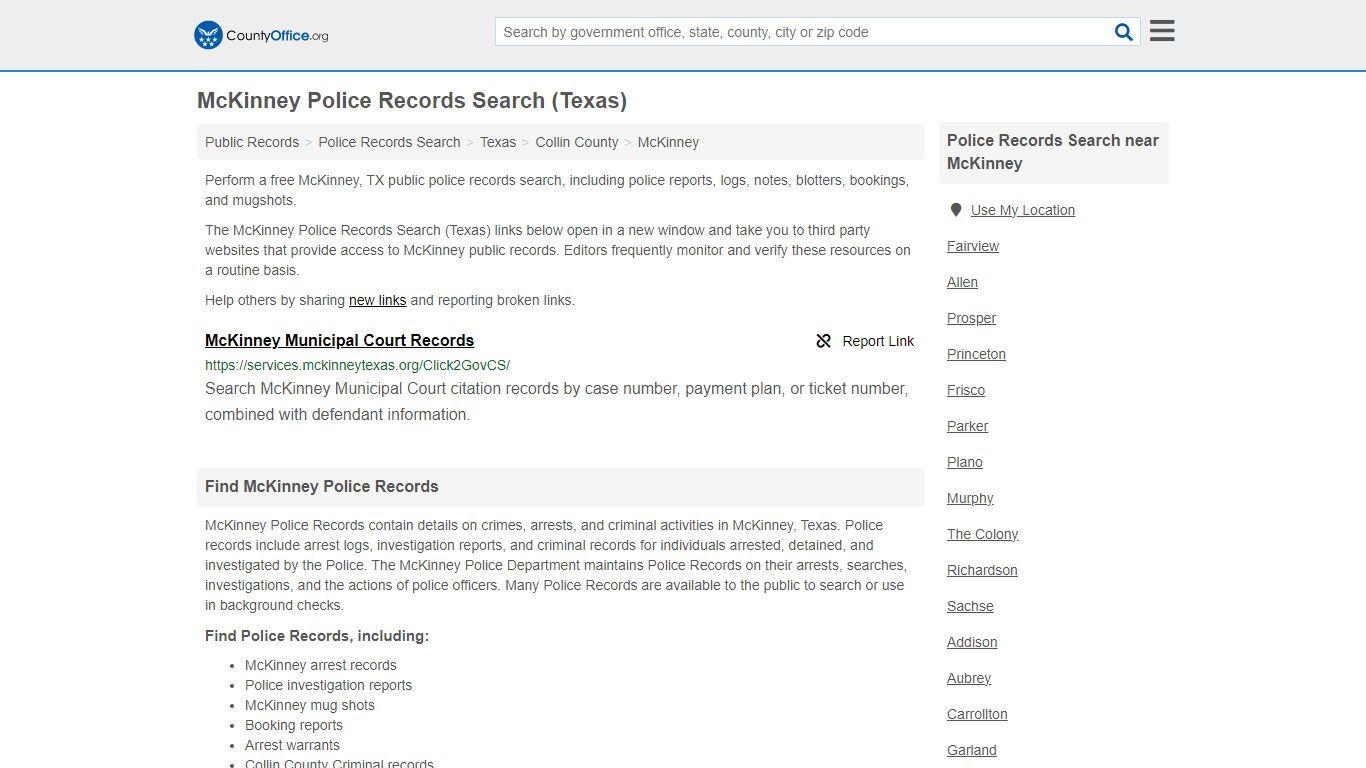Go to Public Records breadcrumb
Image resolution: width=1366 pixels, height=768 pixels.
point(252,142)
